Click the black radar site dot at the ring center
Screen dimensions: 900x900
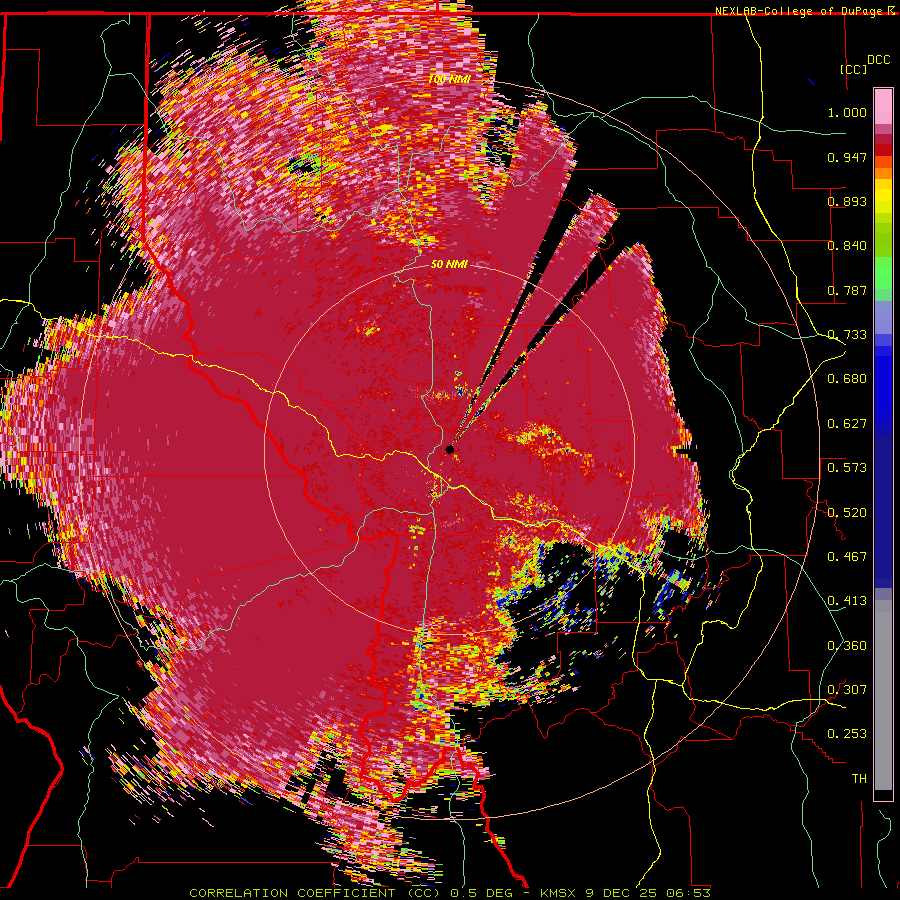coord(449,449)
